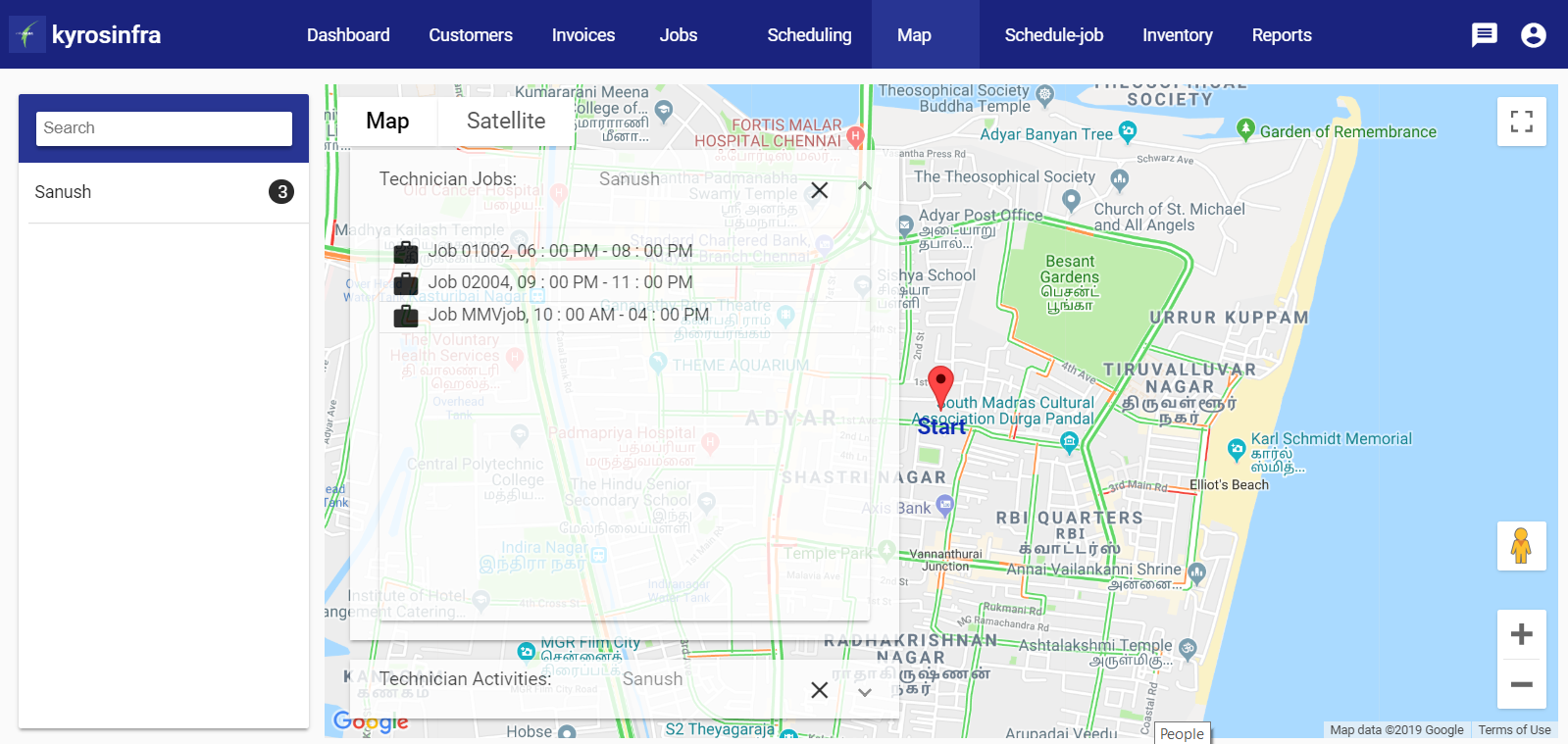Zoom in on the map
This screenshot has height=744, width=1568.
[1522, 634]
